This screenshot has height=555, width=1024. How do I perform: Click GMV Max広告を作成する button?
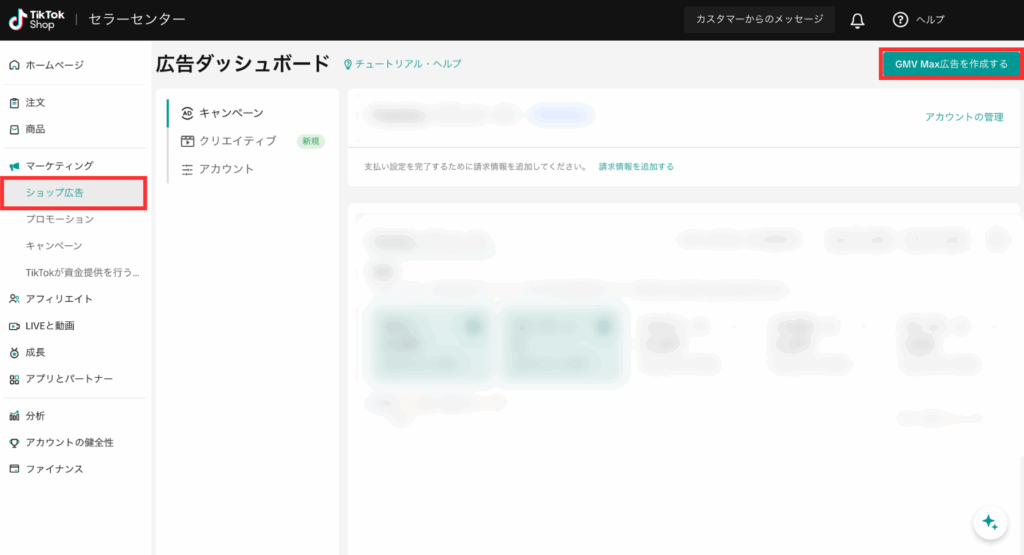951,64
